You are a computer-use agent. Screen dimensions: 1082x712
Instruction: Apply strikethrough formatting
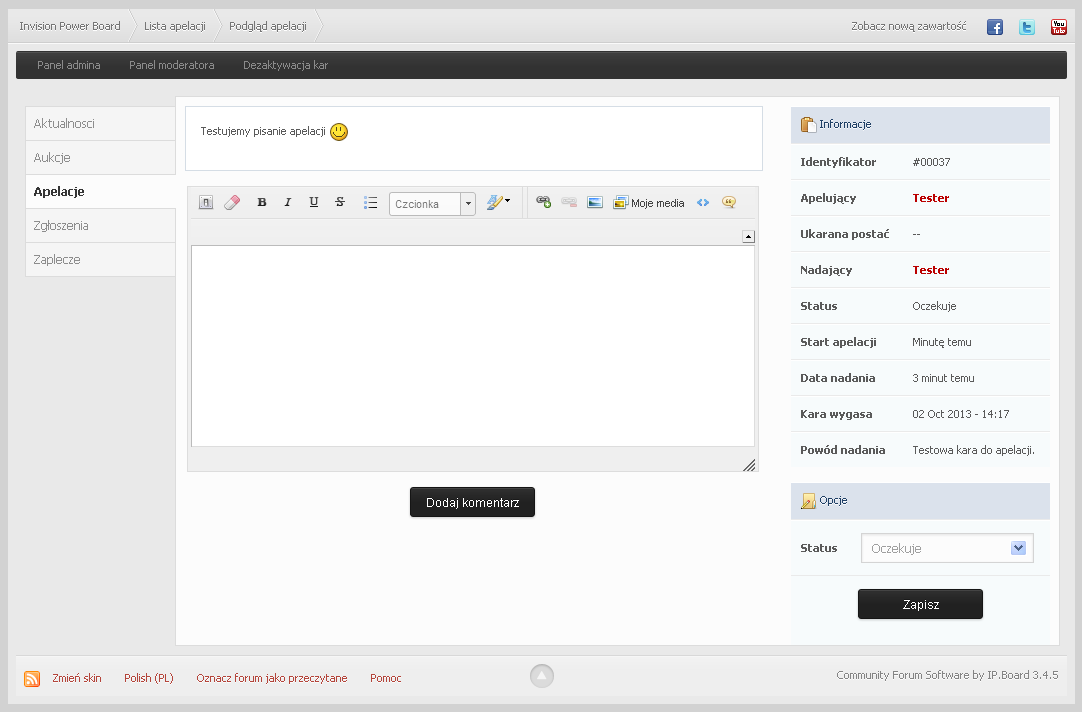340,202
